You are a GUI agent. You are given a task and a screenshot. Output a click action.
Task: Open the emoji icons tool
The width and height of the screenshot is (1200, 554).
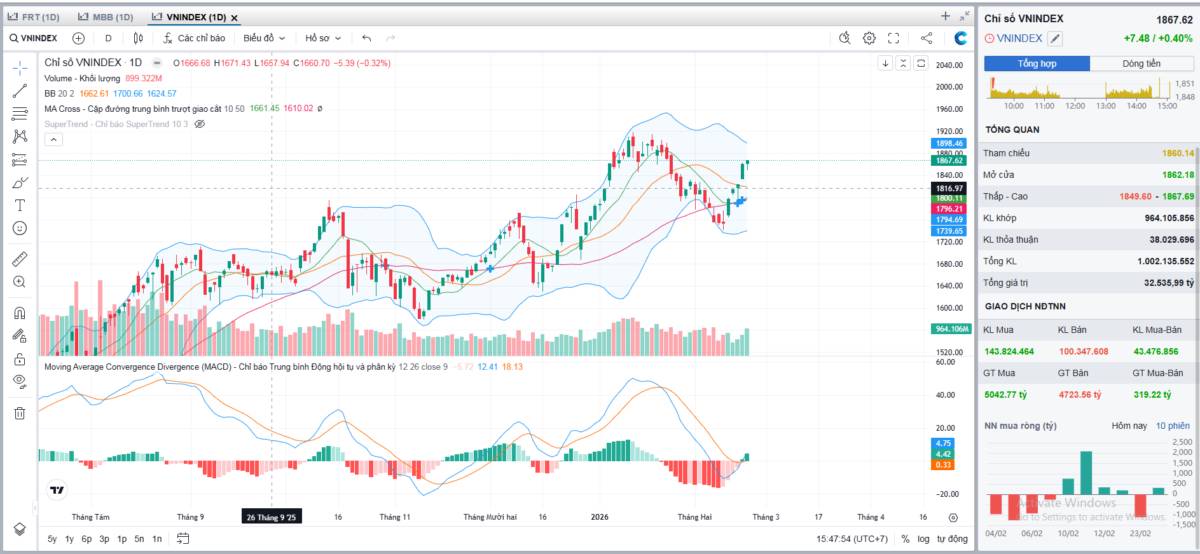[x=20, y=228]
